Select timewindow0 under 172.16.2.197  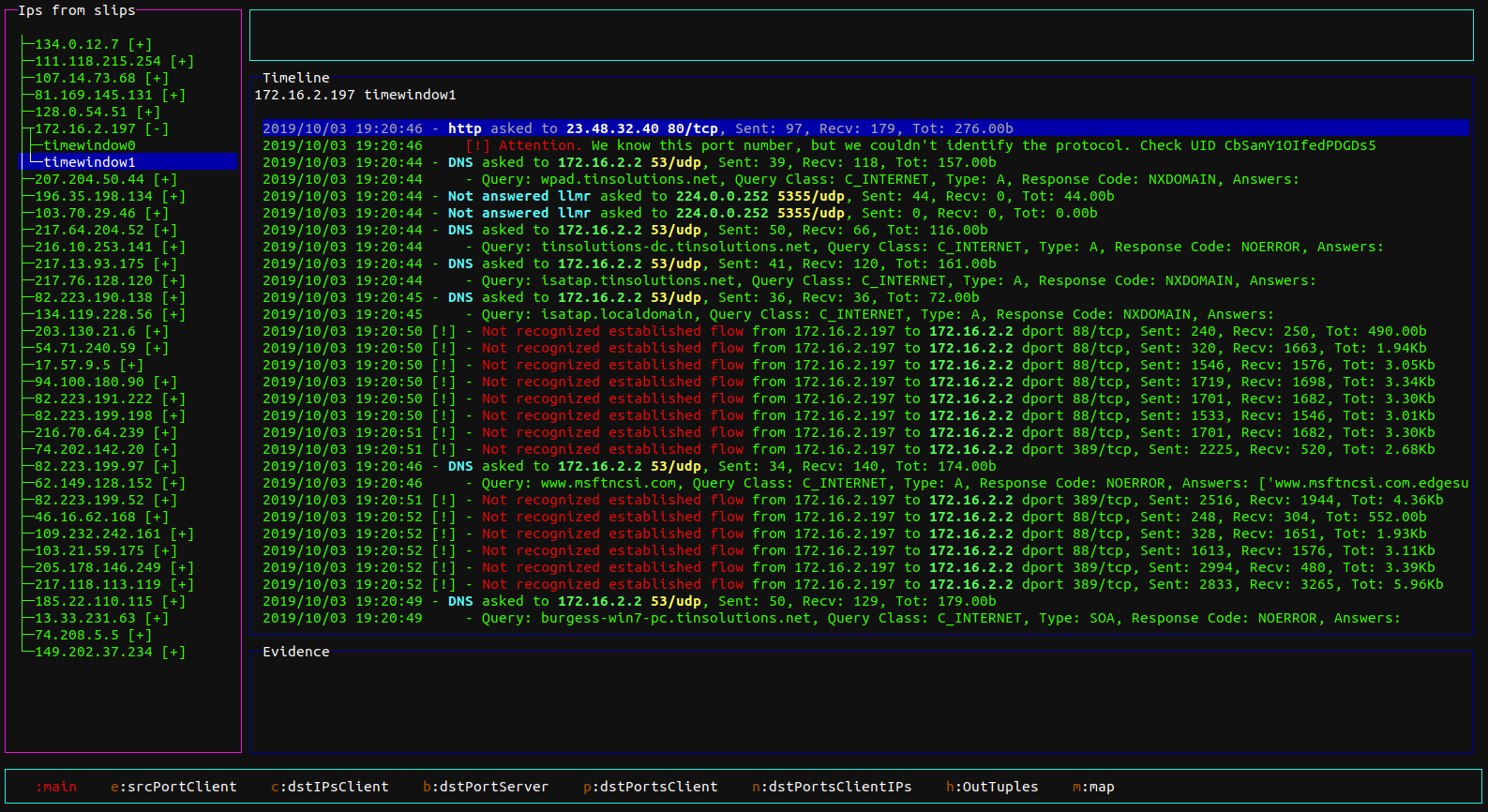coord(89,145)
